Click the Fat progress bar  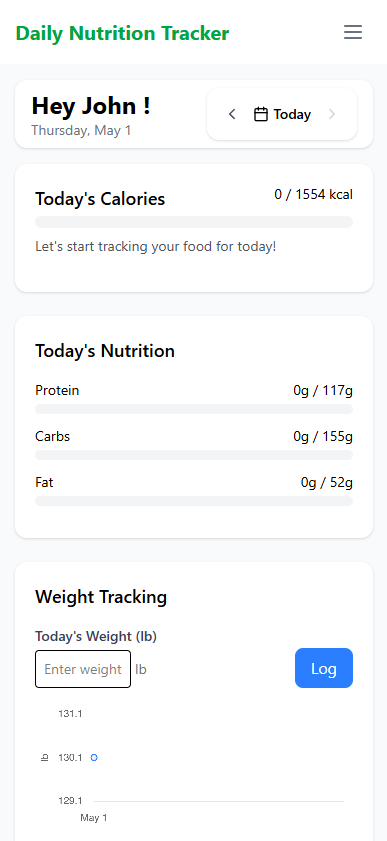click(194, 501)
